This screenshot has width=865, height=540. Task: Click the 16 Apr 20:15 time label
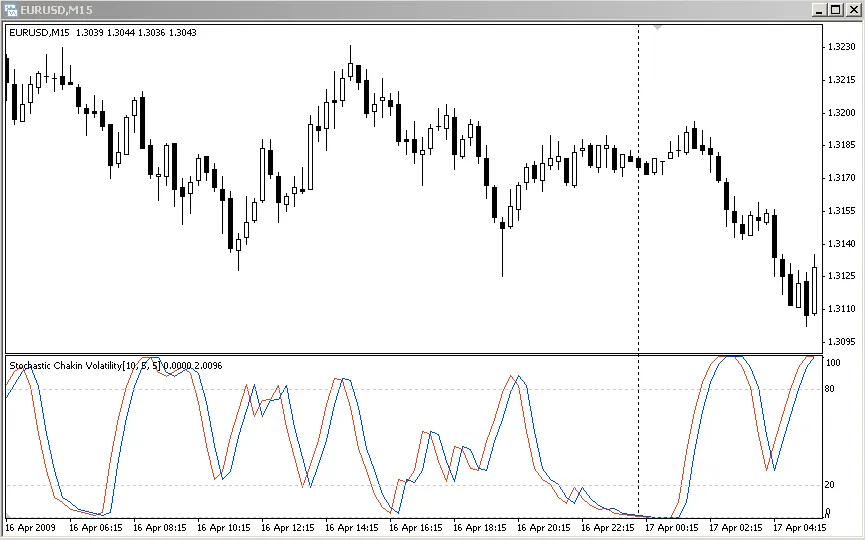(x=543, y=526)
